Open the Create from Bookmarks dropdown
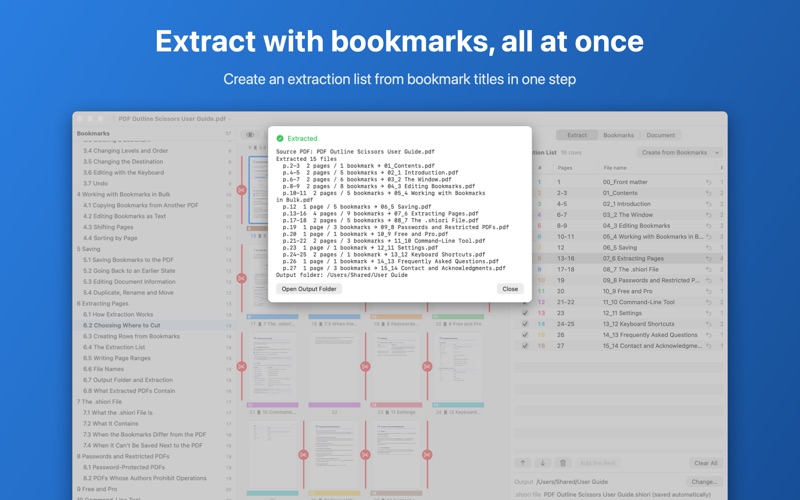The height and width of the screenshot is (500, 800). point(680,153)
